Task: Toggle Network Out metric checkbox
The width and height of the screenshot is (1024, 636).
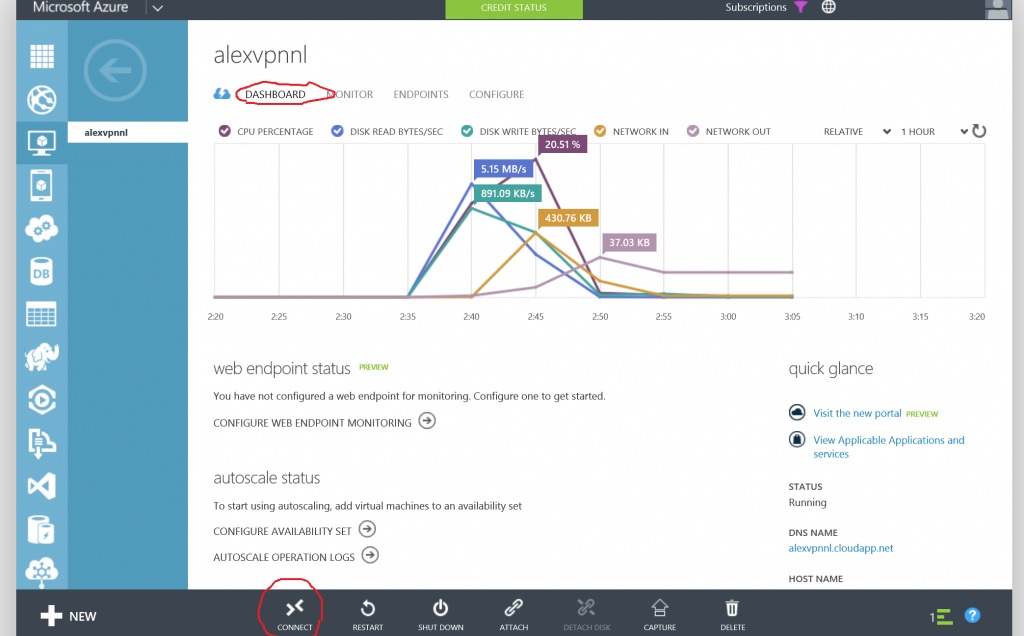Action: coord(693,131)
